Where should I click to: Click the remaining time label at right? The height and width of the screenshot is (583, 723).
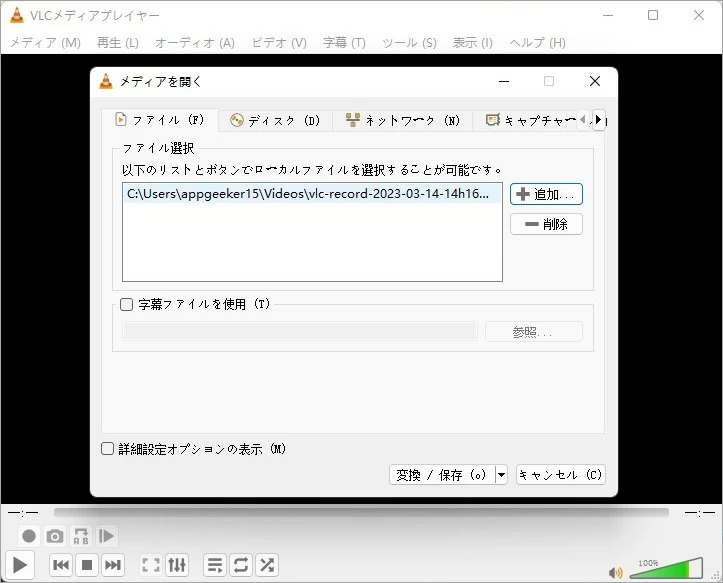(x=699, y=512)
